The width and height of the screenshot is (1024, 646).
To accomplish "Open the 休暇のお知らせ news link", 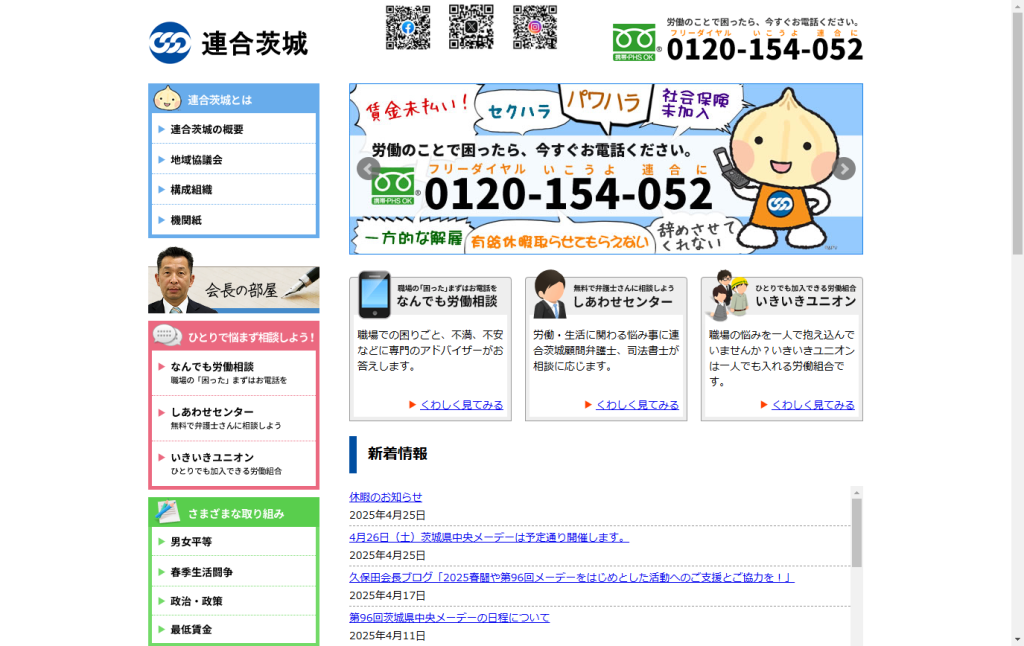I will pyautogui.click(x=386, y=497).
